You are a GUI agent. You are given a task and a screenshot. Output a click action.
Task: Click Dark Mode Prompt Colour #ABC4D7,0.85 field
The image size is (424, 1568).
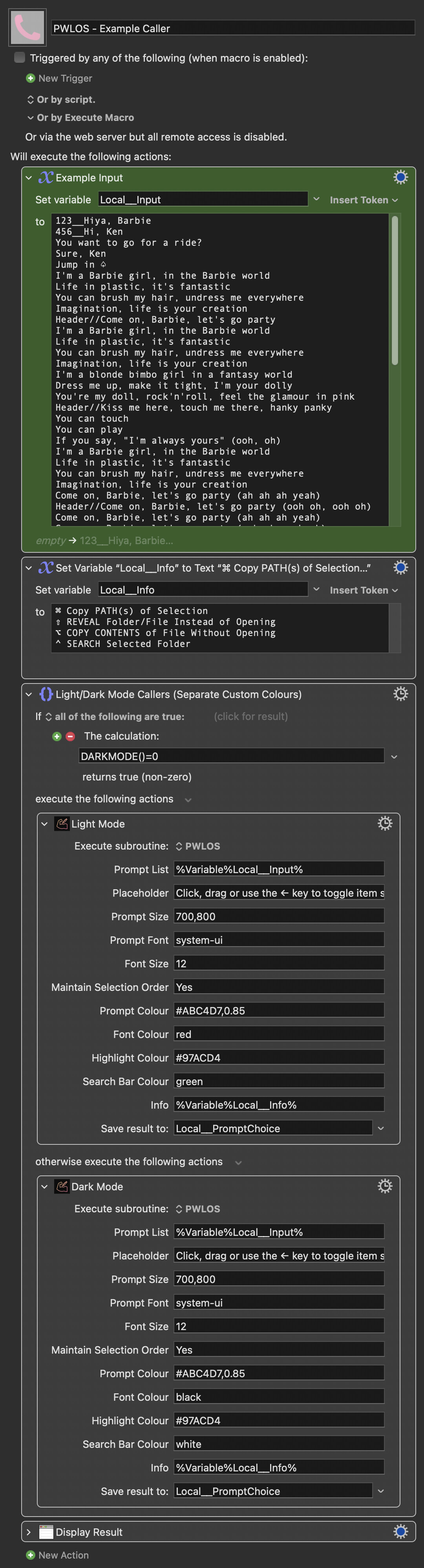(279, 1373)
